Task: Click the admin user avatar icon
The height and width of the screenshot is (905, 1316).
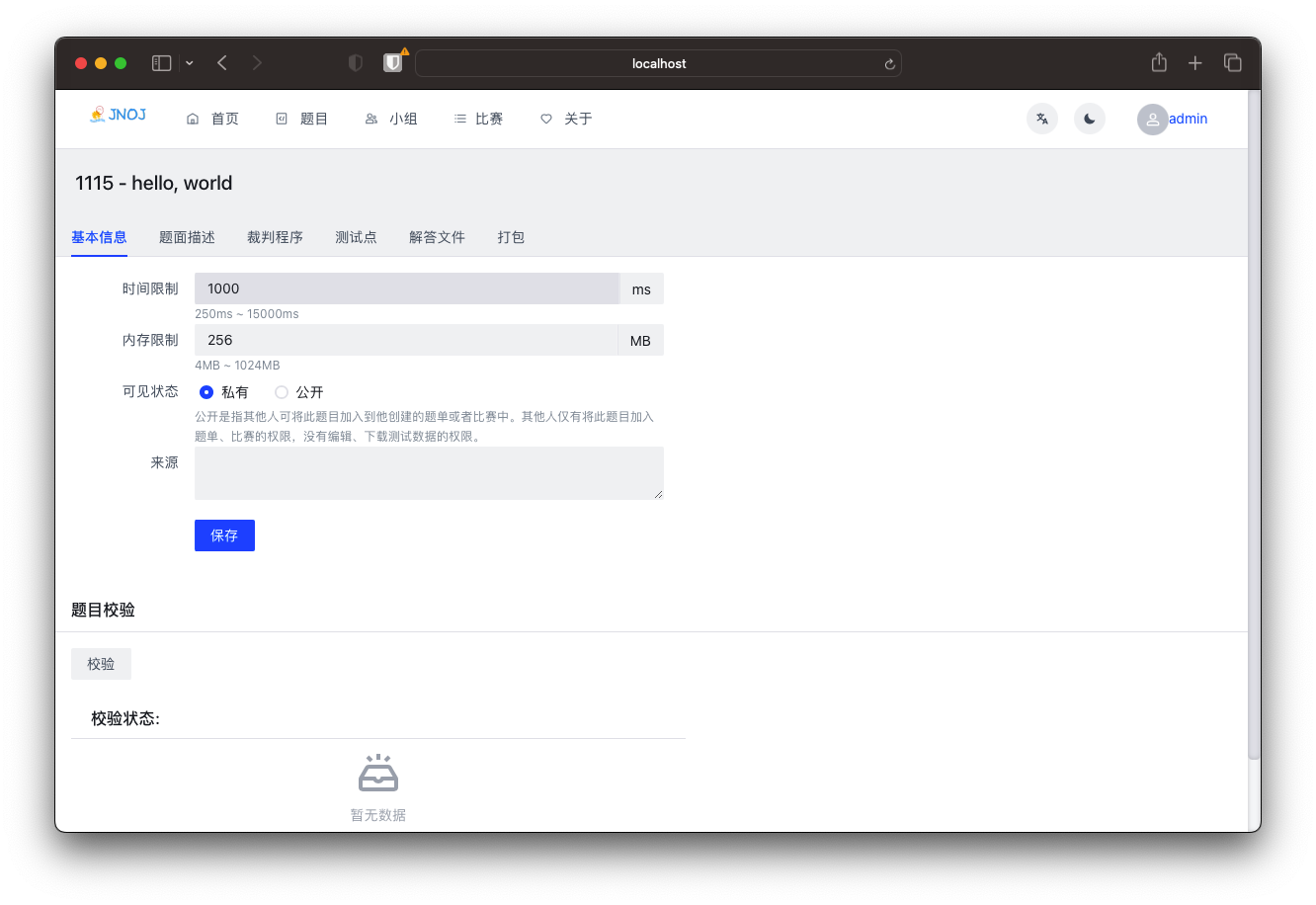Action: click(1152, 120)
